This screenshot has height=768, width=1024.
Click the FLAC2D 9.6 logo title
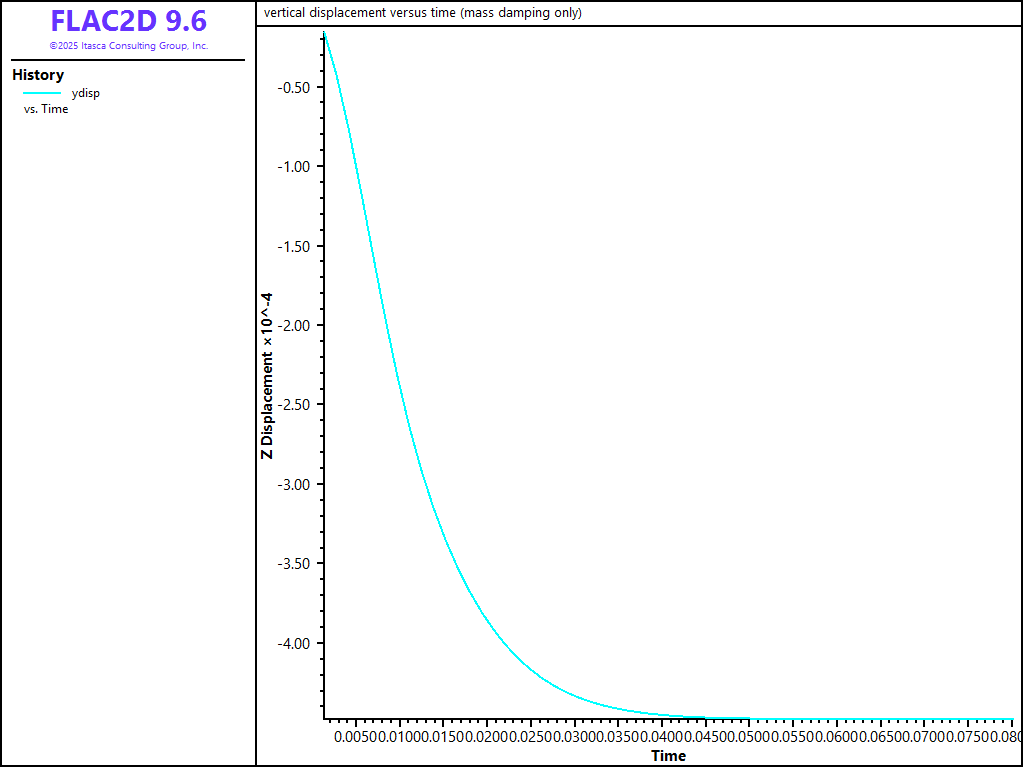pos(128,21)
